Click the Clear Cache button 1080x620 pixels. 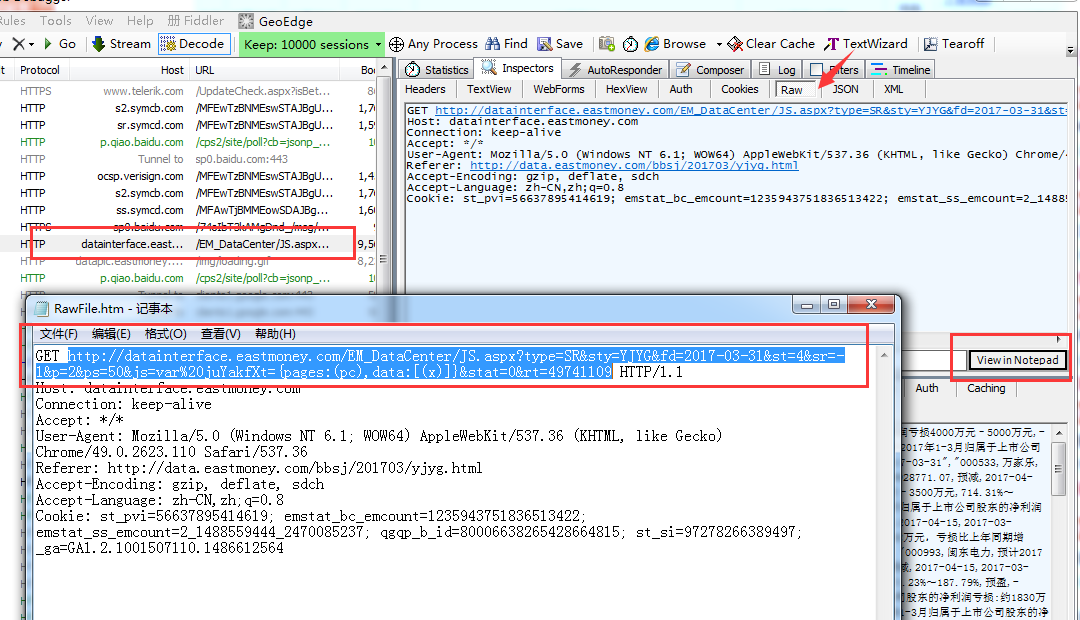point(771,44)
